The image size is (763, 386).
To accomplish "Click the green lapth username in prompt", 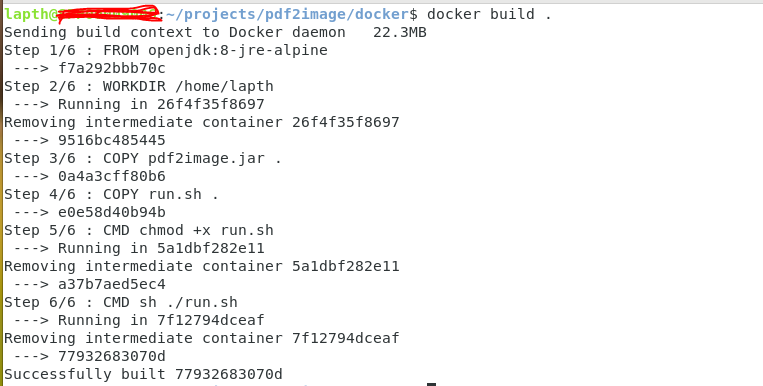I will [x=26, y=15].
